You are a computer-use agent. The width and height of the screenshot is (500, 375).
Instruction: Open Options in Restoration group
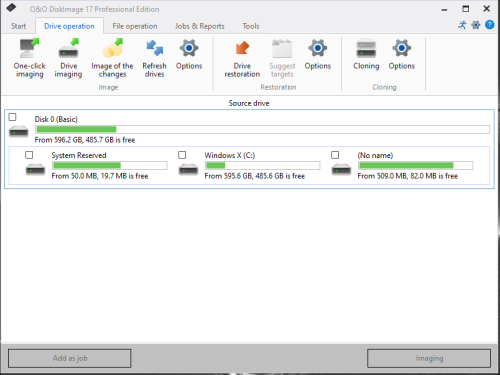coord(318,54)
